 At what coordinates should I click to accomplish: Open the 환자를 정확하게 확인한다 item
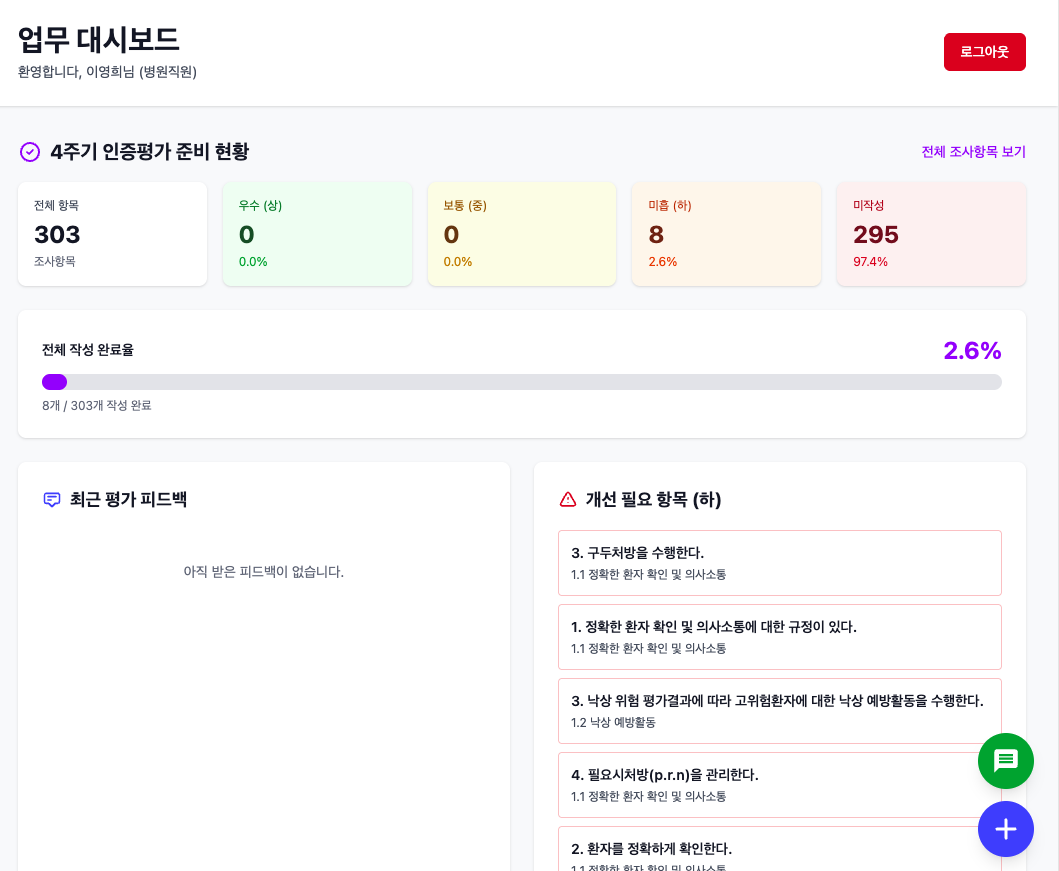tap(778, 855)
